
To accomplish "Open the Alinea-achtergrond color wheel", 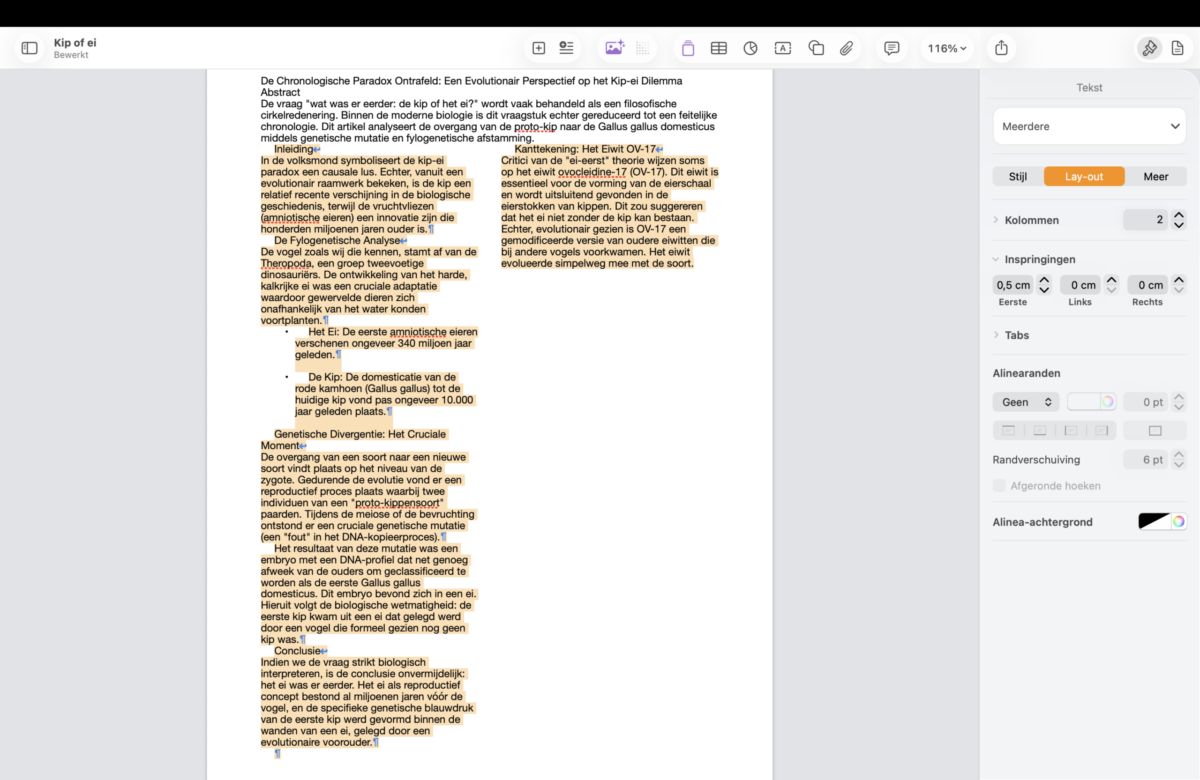I will 1179,521.
